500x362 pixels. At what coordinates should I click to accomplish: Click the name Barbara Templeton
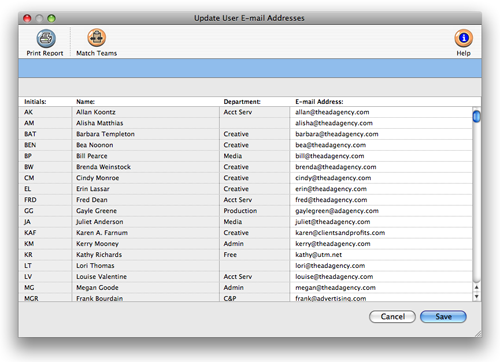105,134
